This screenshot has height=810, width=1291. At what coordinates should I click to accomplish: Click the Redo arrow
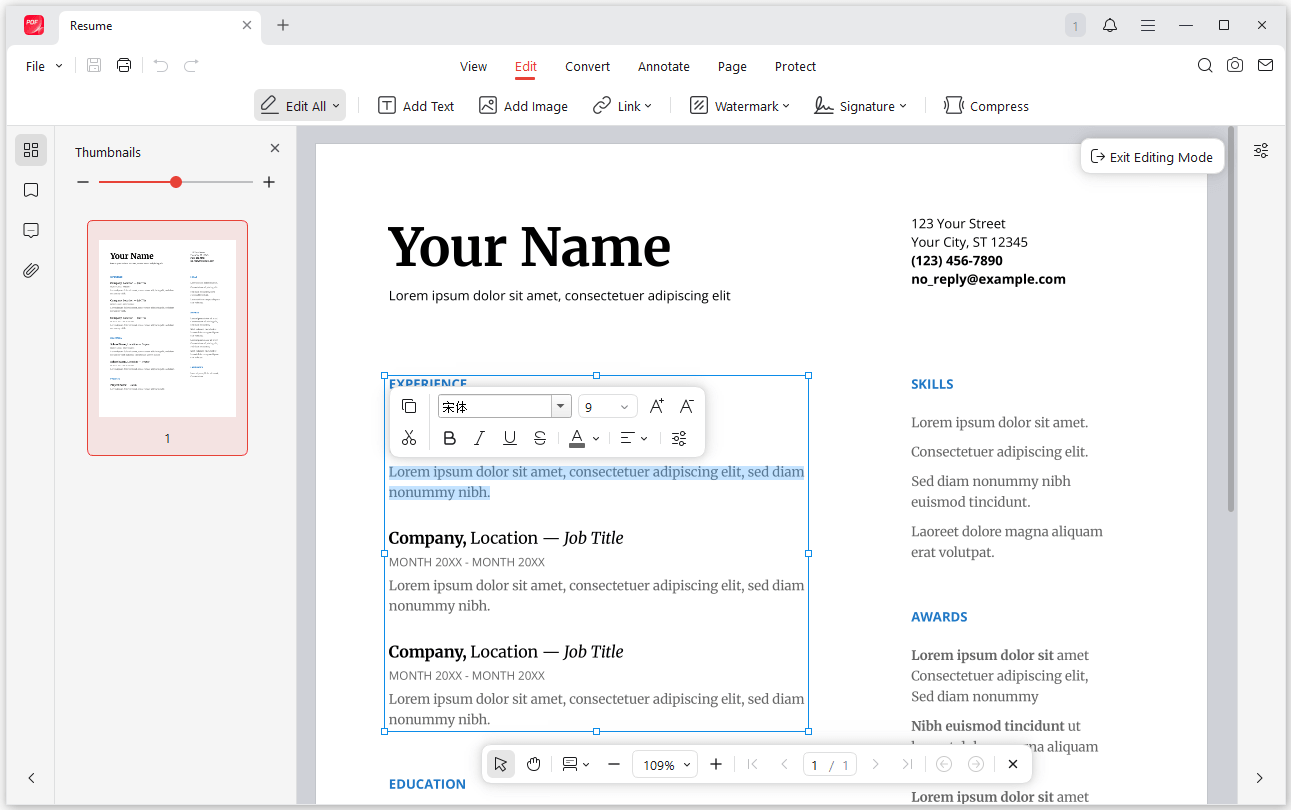[x=191, y=66]
